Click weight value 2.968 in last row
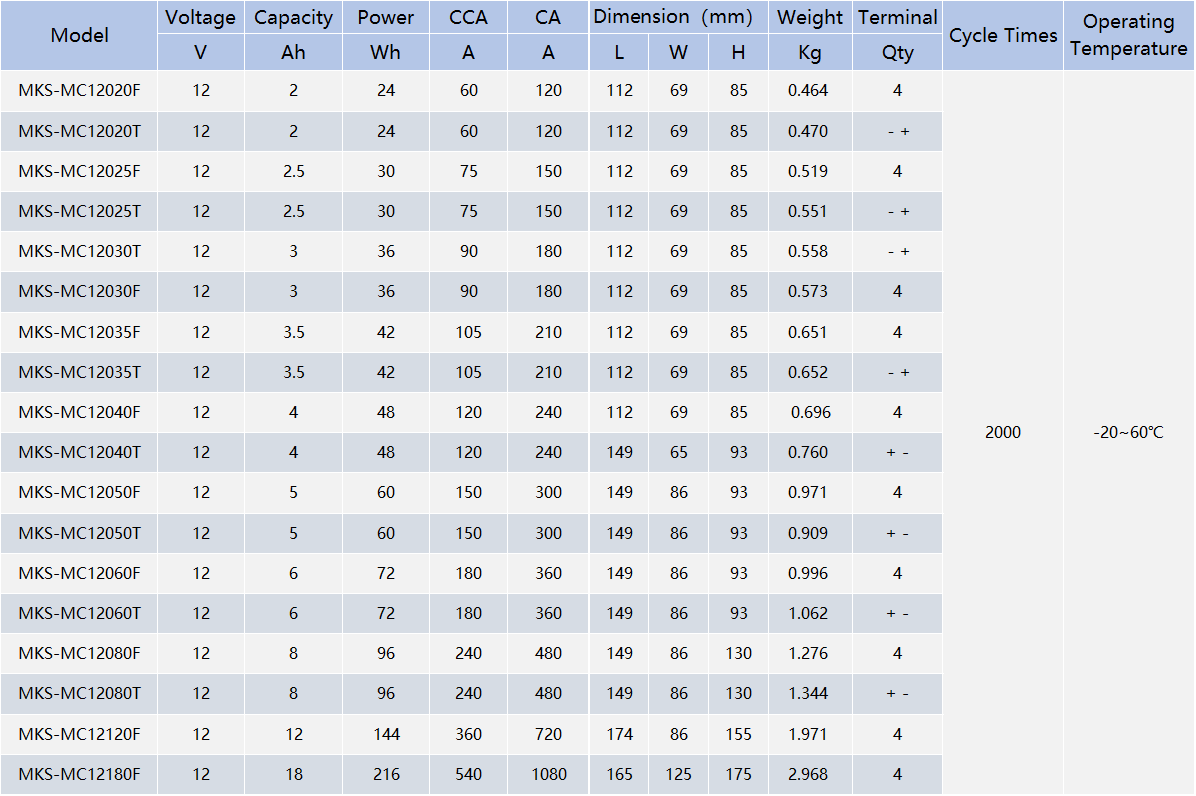Image resolution: width=1196 pixels, height=796 pixels. tap(808, 775)
